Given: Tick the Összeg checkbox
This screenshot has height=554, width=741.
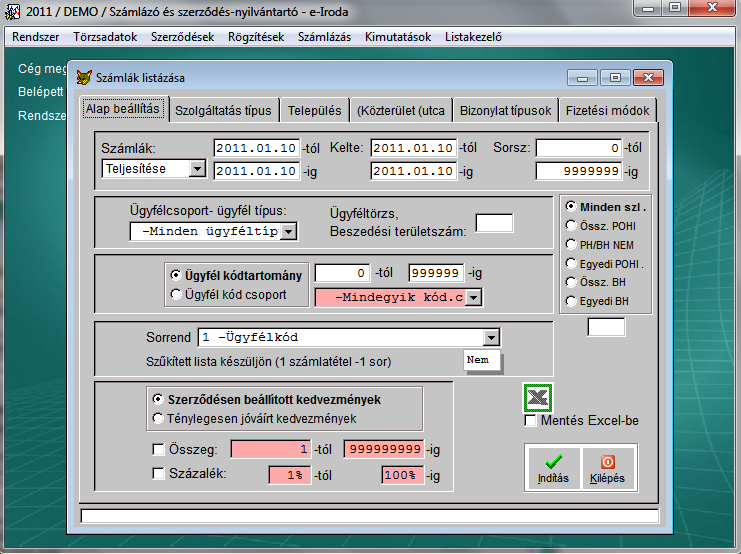Looking at the screenshot, I should click(157, 449).
